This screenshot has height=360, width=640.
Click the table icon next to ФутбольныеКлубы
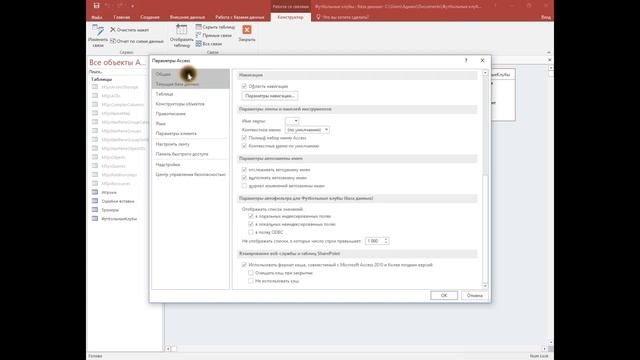coord(95,218)
